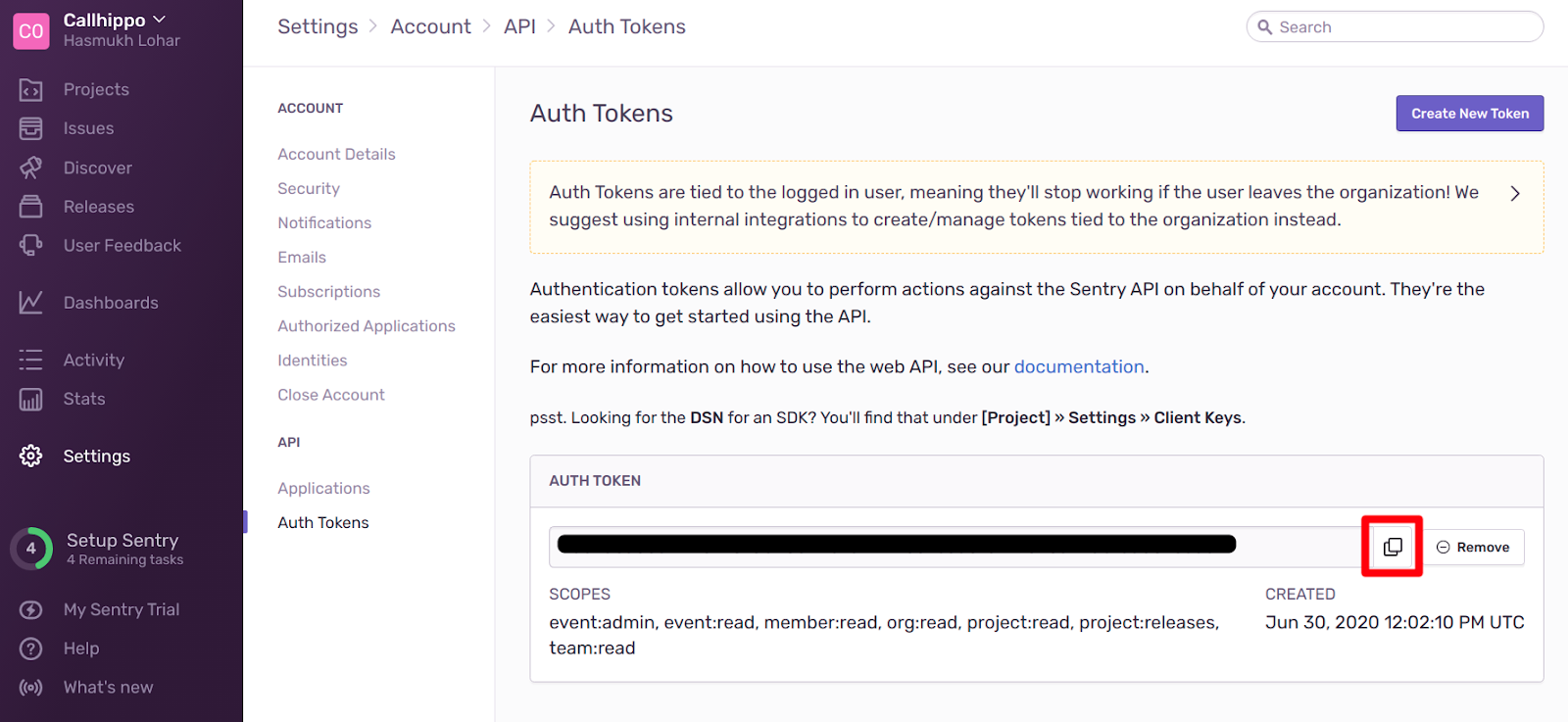Screen dimensions: 1568x722
Task: Open Notifications settings
Action: 324,222
